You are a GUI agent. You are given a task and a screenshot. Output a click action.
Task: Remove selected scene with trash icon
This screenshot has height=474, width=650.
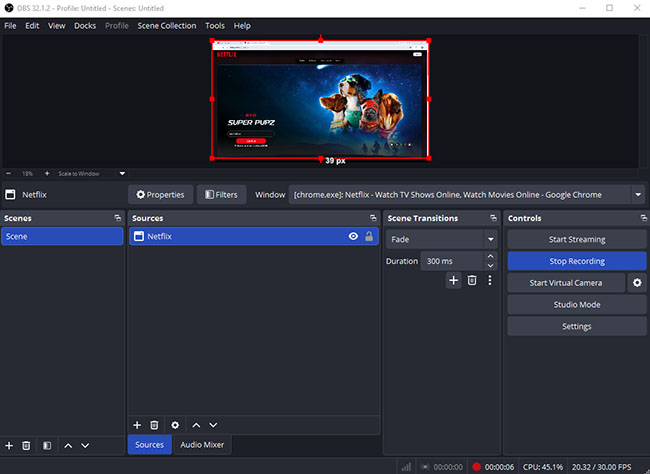click(x=26, y=445)
